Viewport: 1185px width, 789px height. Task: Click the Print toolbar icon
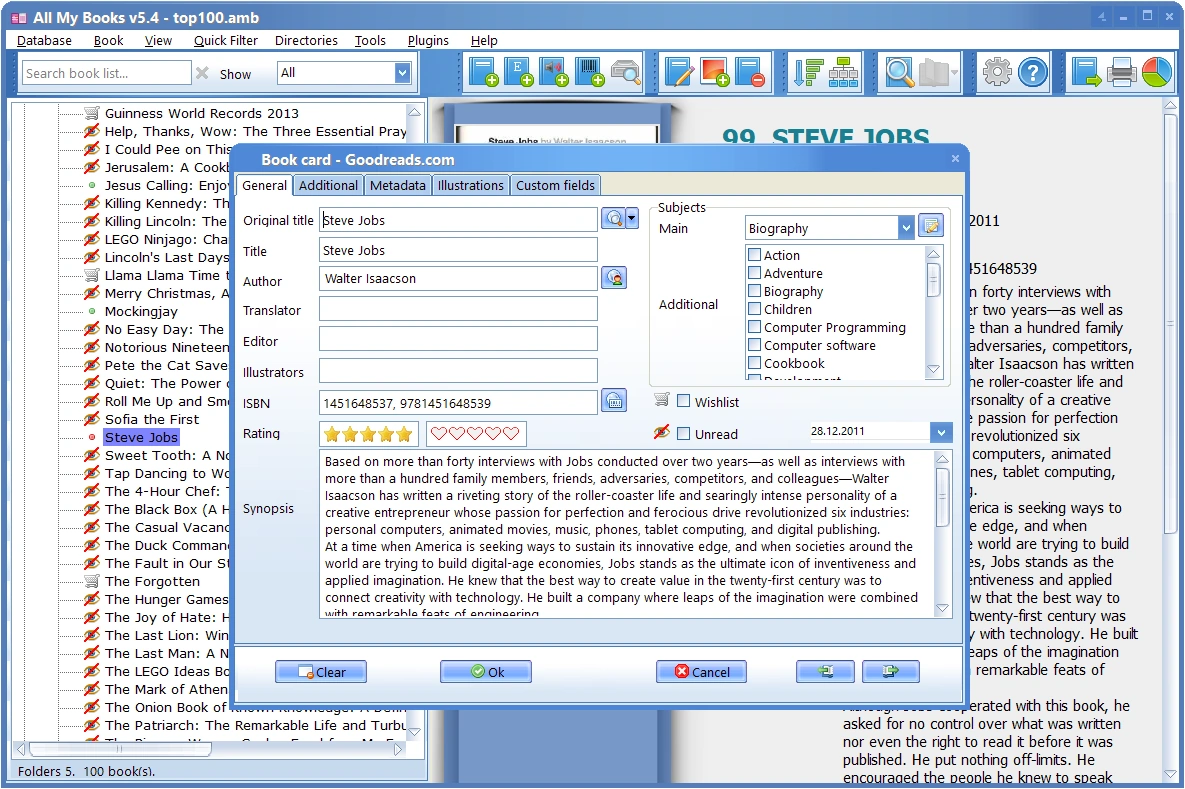point(1122,73)
